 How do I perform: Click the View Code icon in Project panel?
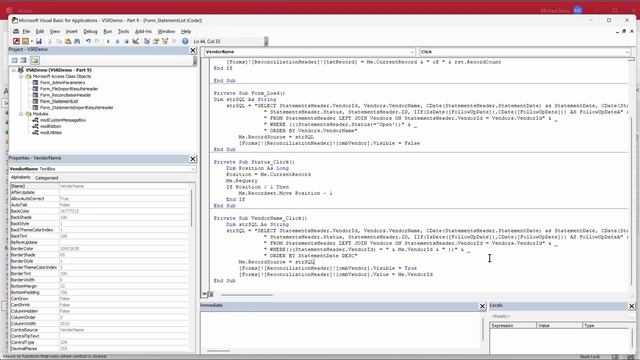coord(15,60)
